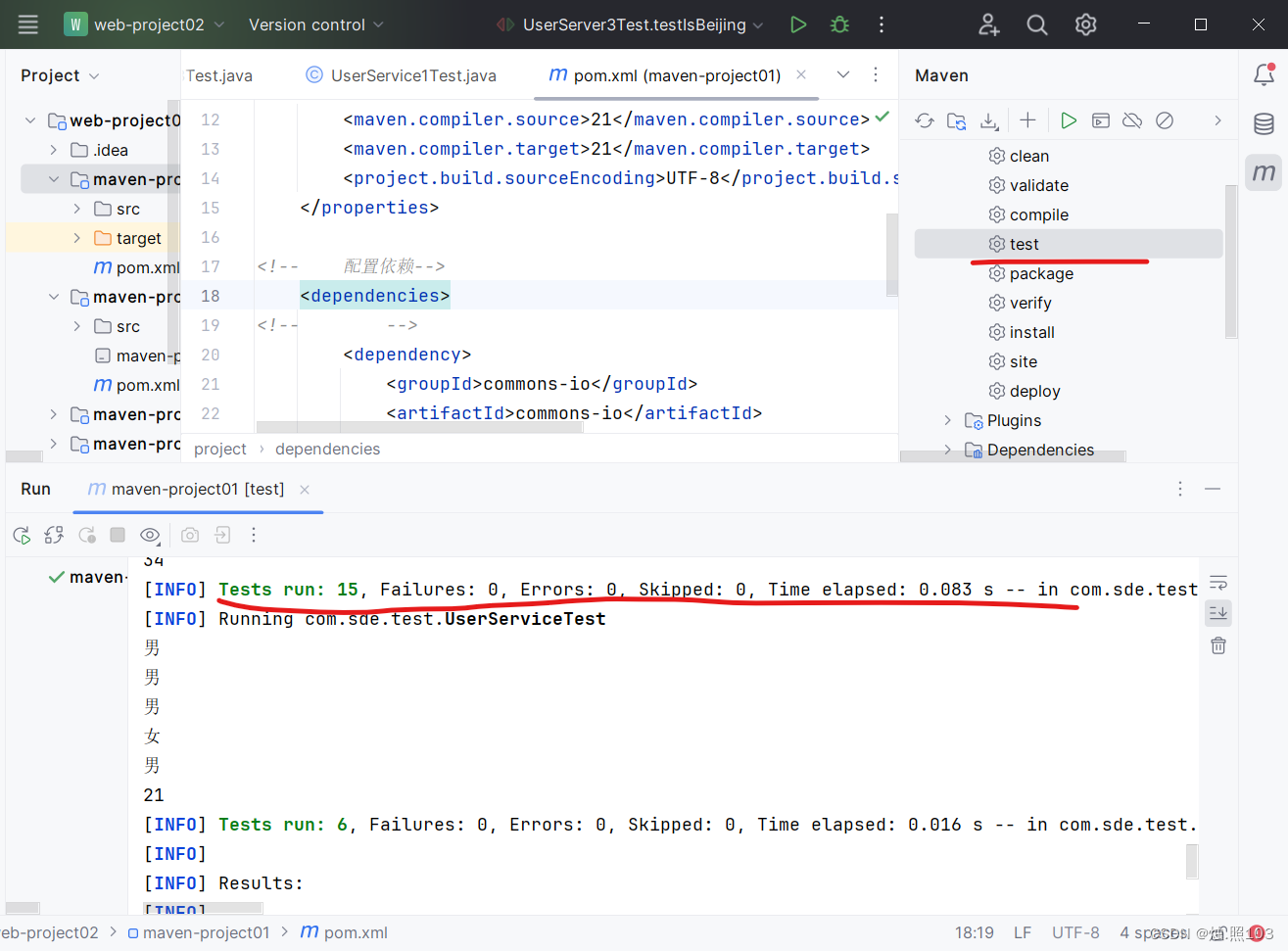
Task: Open the Database tool window
Action: 1264,124
